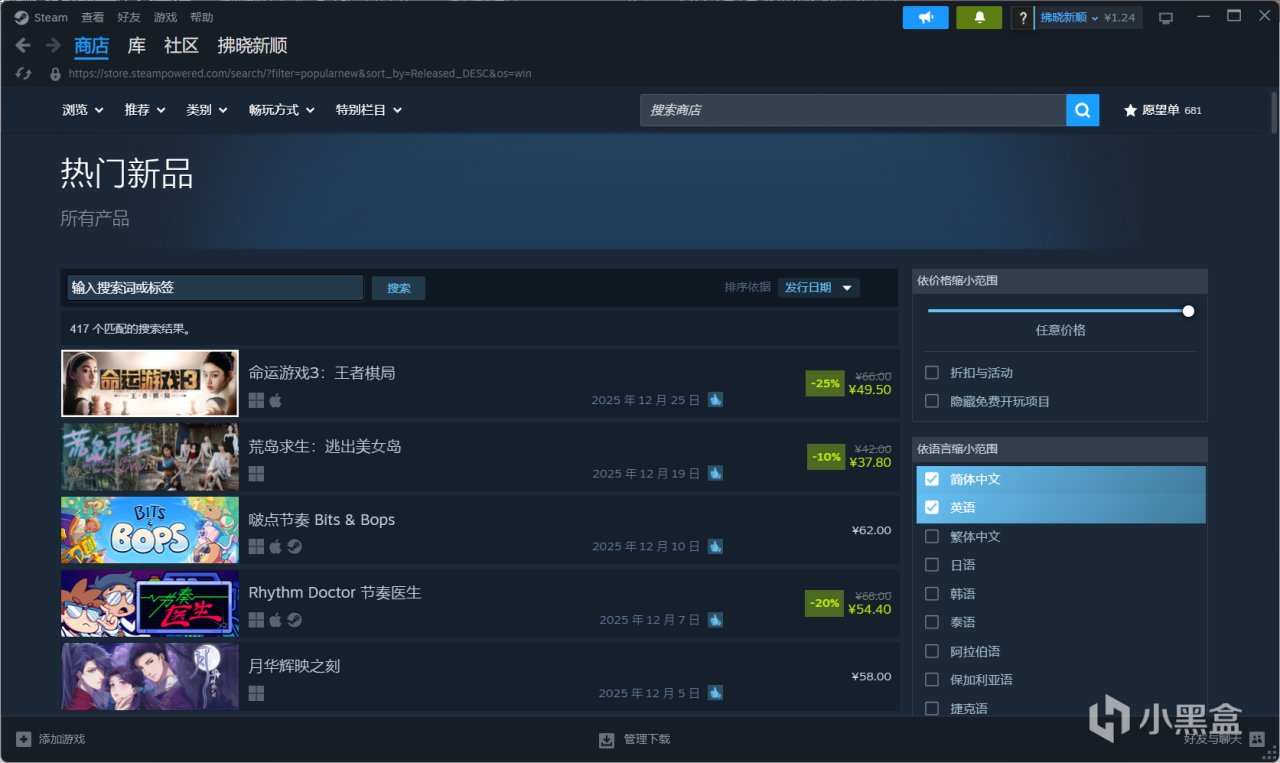Switch to Big Picture mode icon
Viewport: 1280px width, 763px height.
1165,18
